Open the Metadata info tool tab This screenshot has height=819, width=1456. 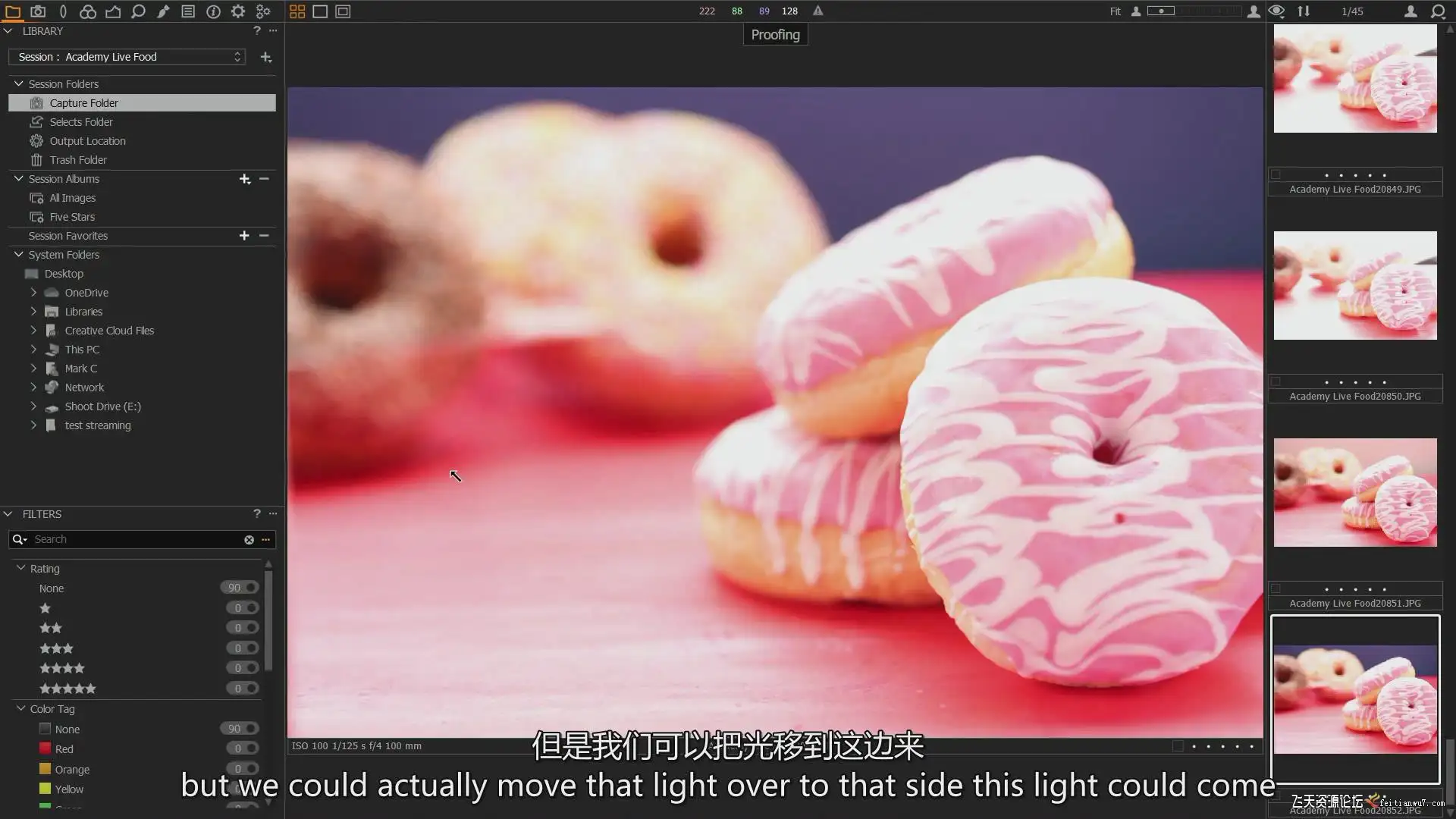213,11
